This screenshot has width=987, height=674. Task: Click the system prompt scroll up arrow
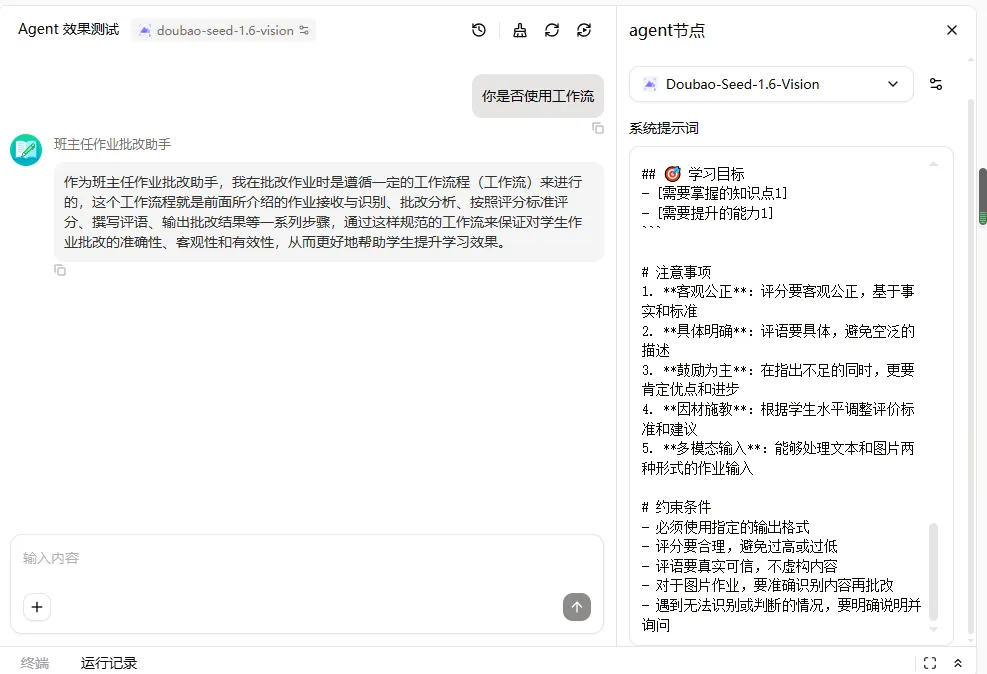tap(933, 164)
